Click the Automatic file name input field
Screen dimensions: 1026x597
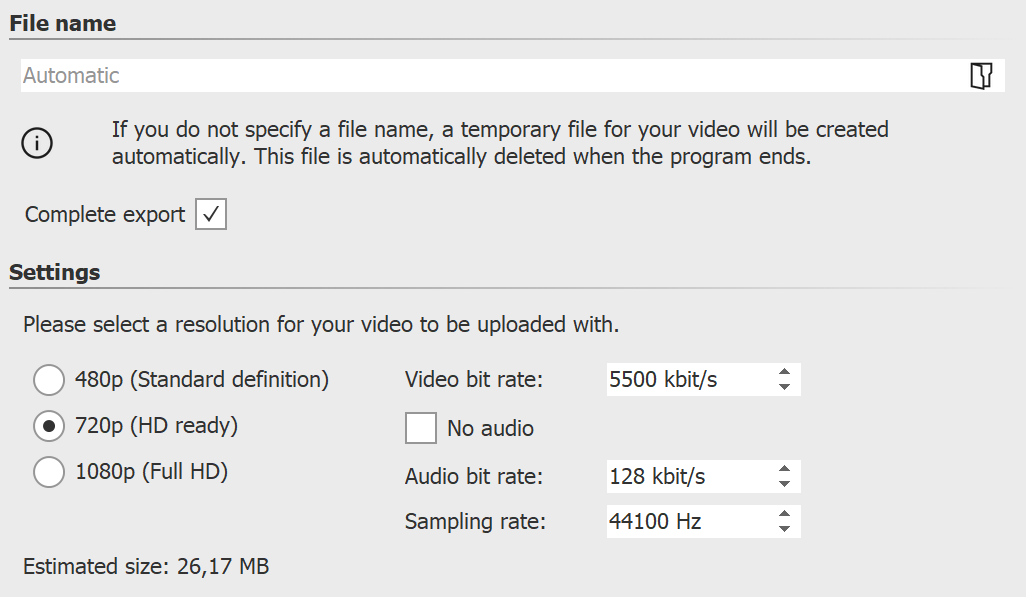tap(400, 75)
